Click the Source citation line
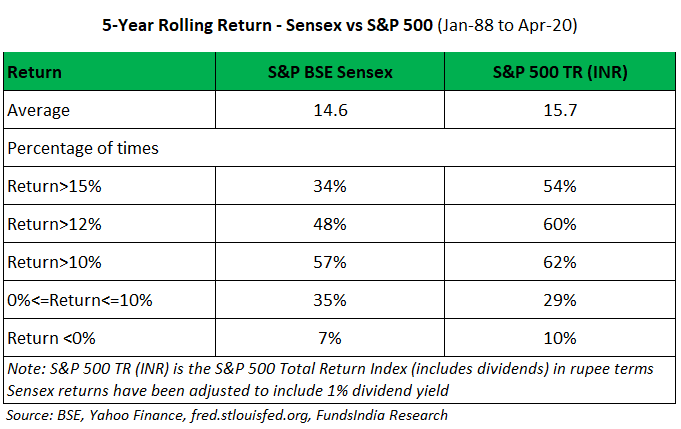681x429 pixels. point(227,414)
